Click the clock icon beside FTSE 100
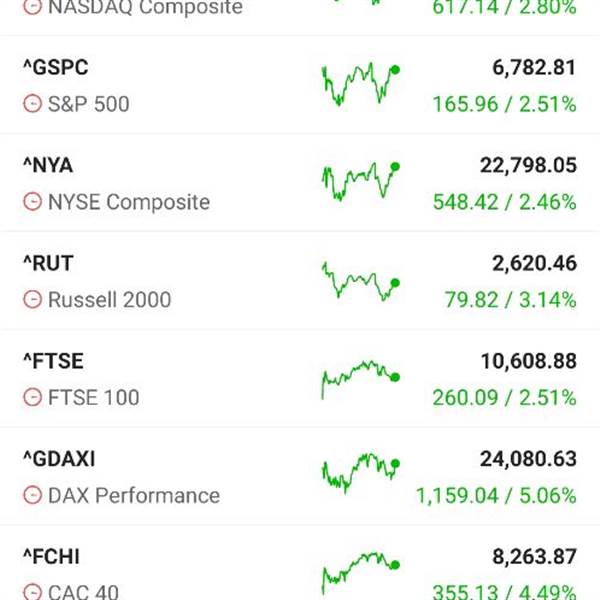The image size is (600, 600). pos(32,398)
